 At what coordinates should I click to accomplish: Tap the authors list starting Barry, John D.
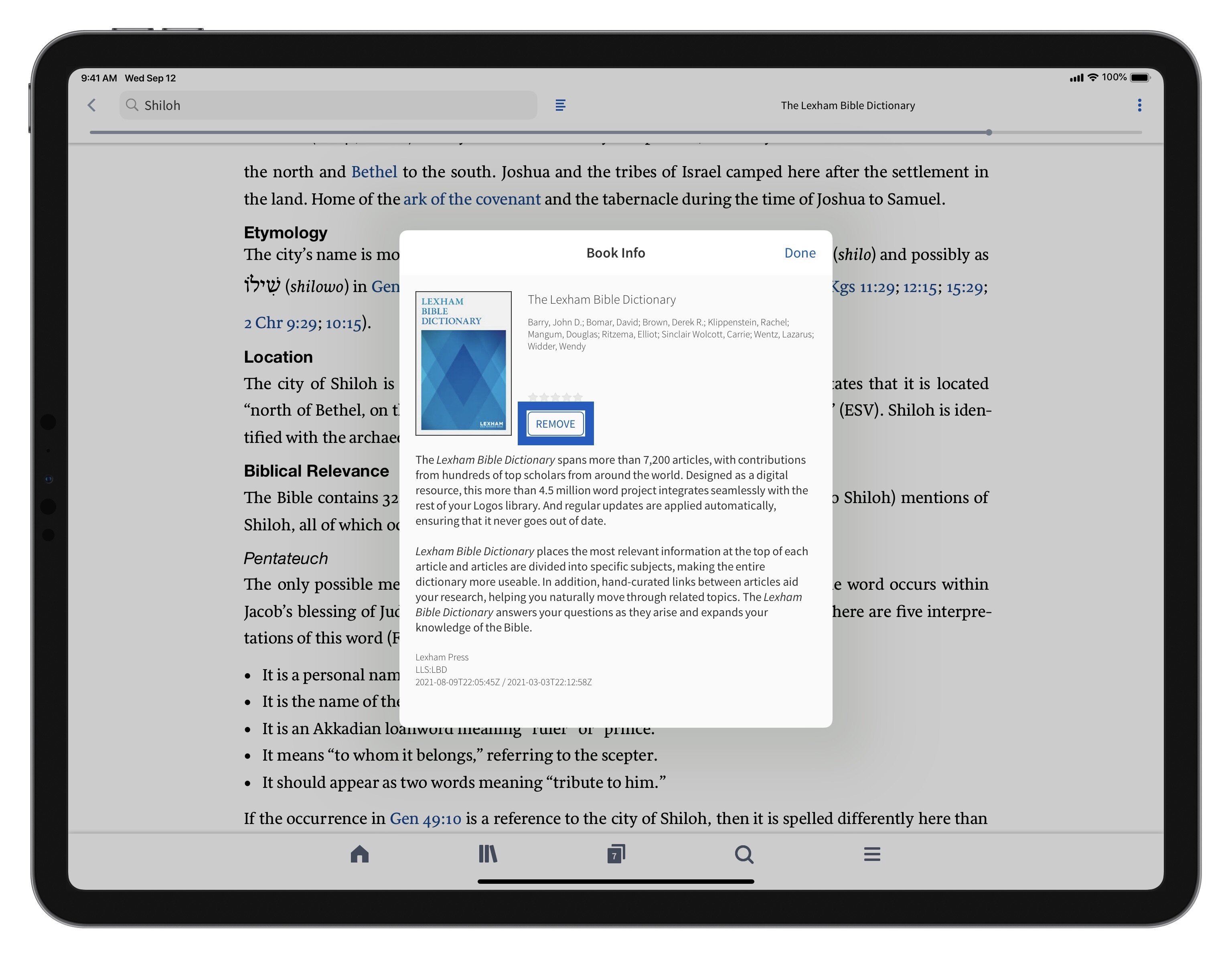(671, 334)
